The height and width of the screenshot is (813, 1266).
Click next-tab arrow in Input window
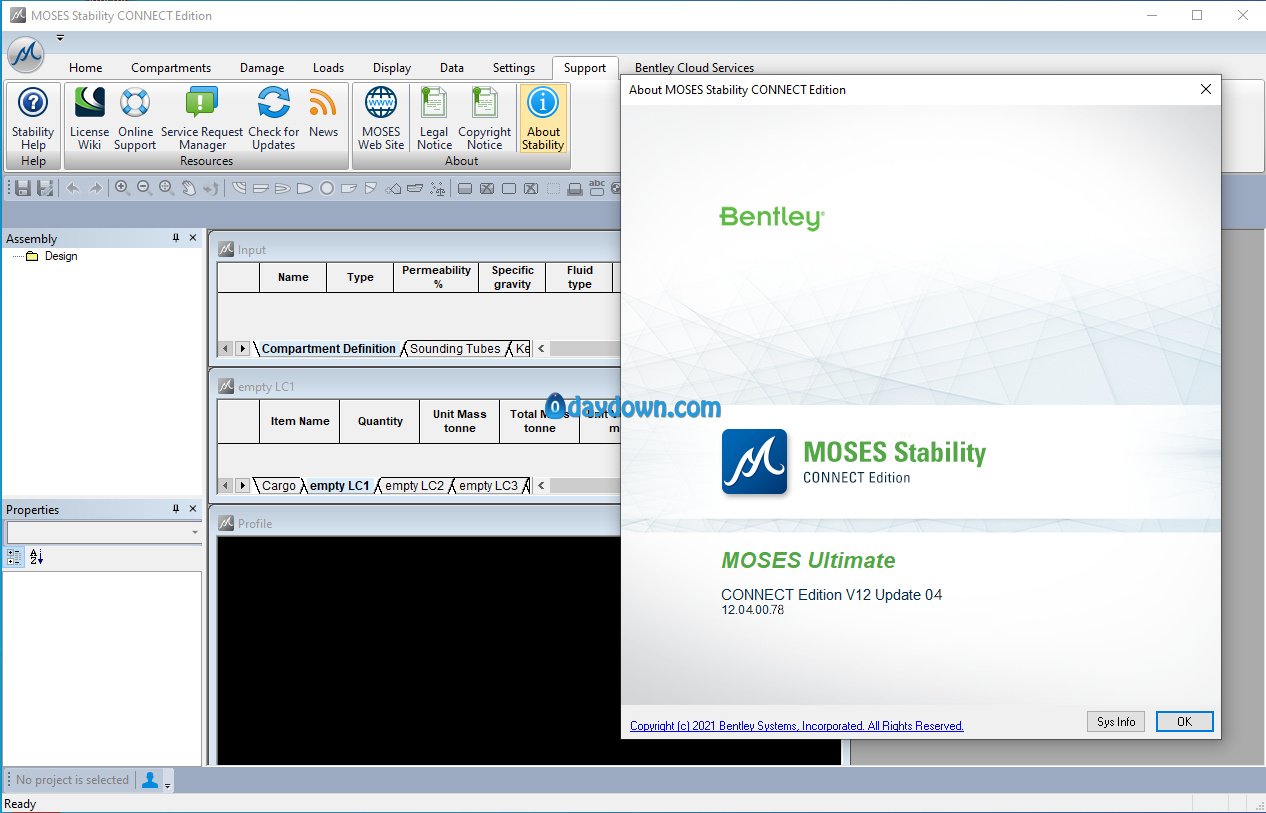click(x=243, y=348)
